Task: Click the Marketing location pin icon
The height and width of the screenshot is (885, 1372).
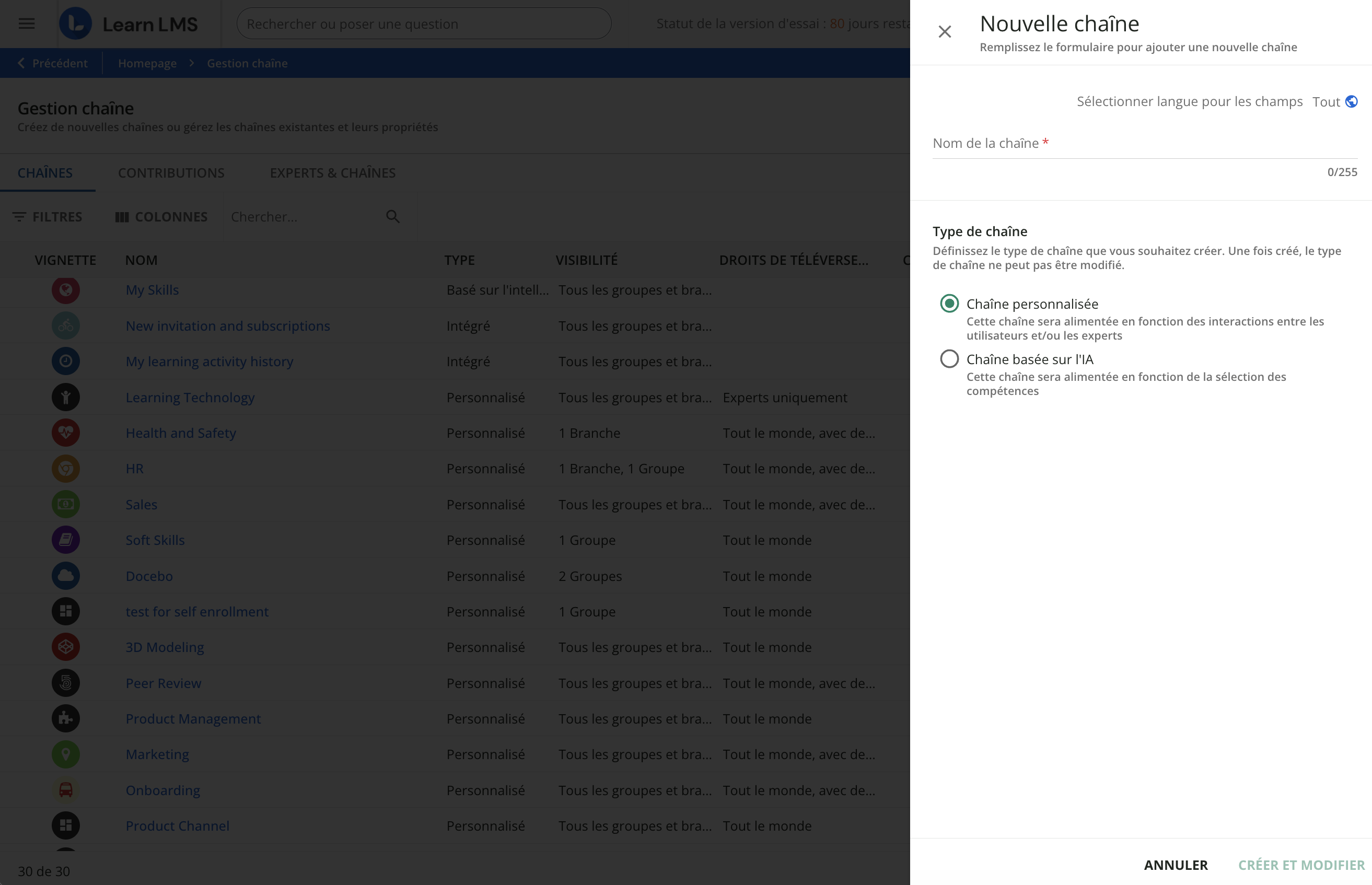Action: (65, 754)
